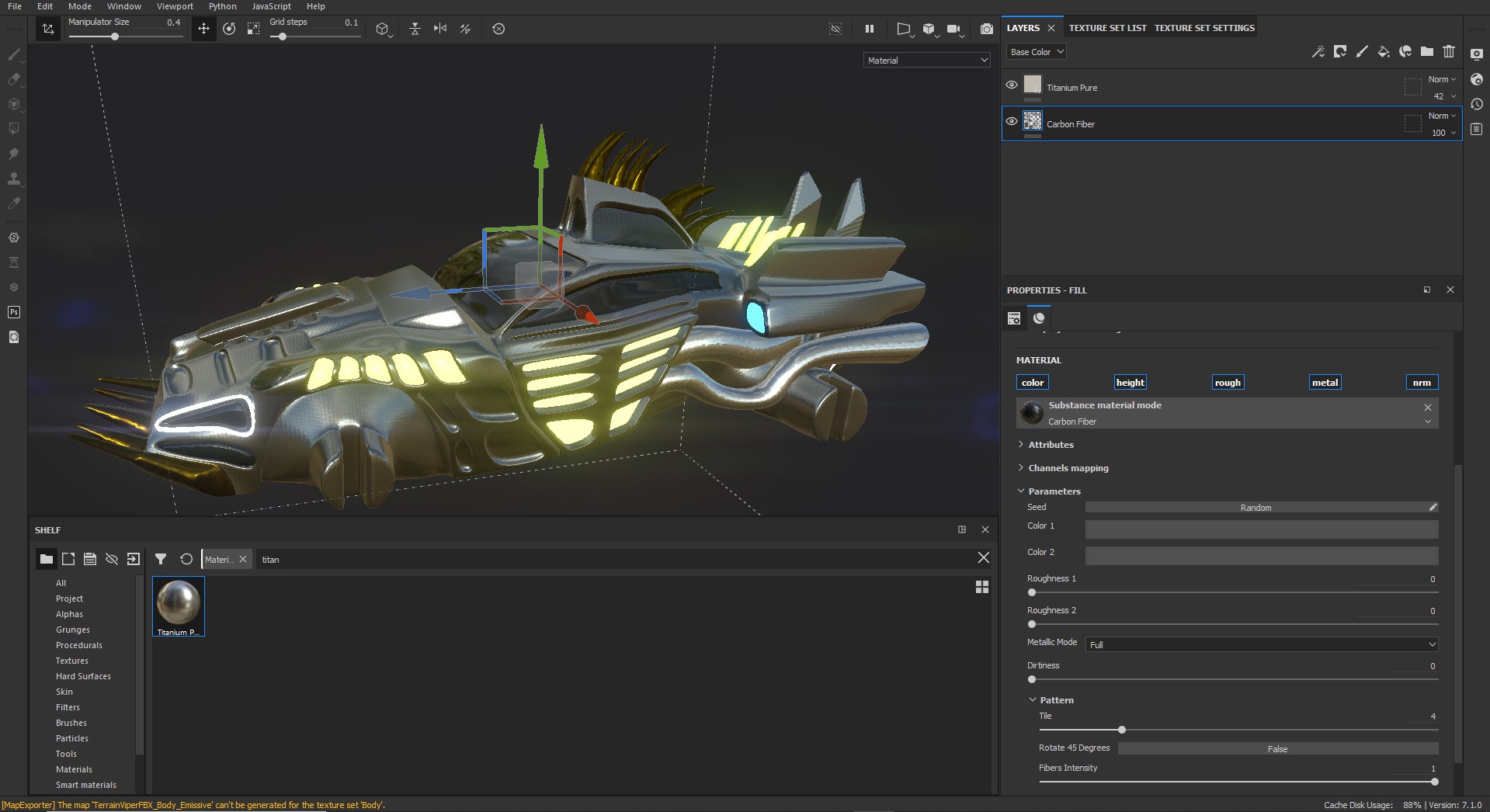Toggle the metal channel button
The height and width of the screenshot is (812, 1490).
(x=1325, y=382)
